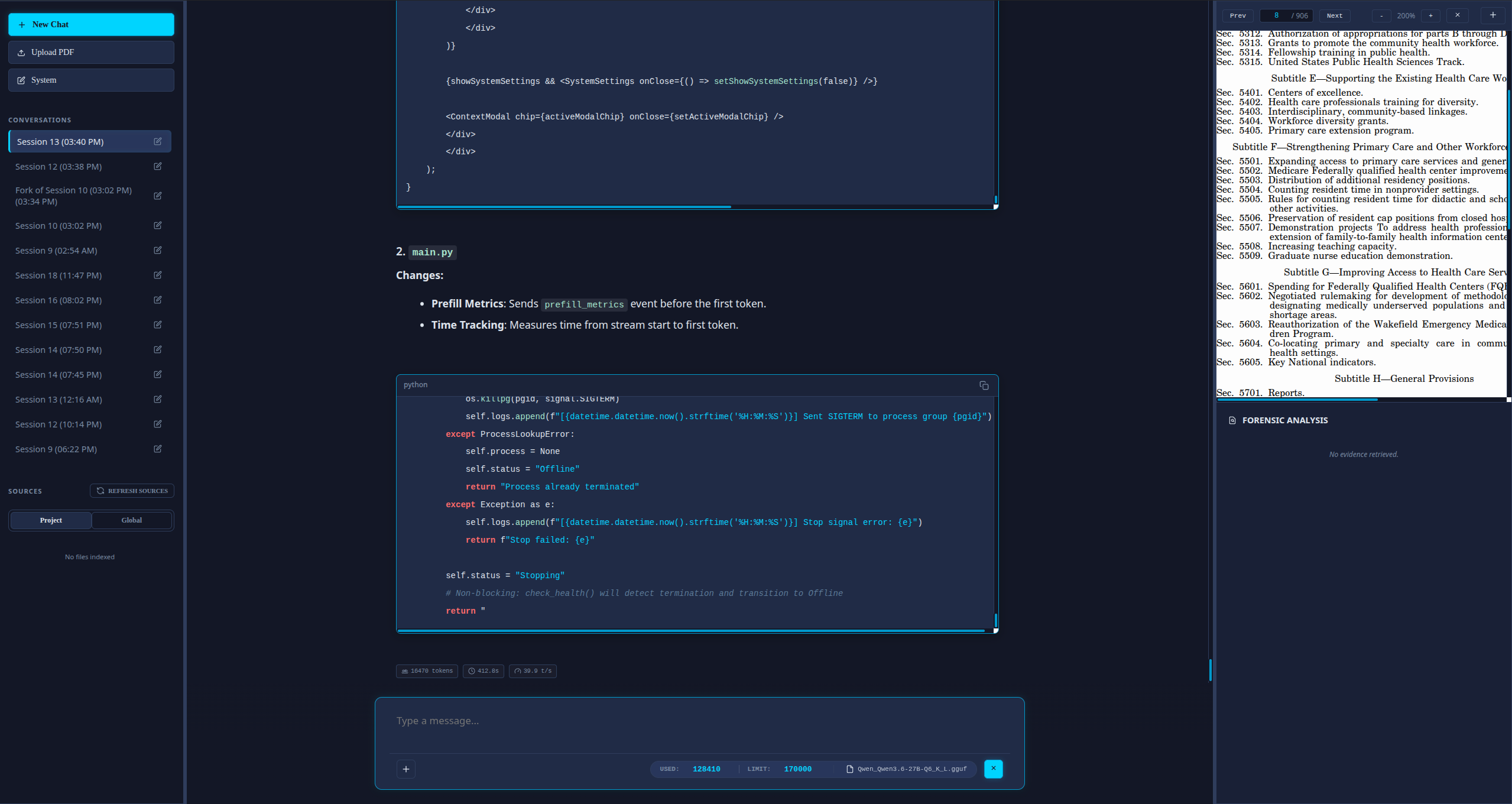Close the PDF viewer with X
This screenshot has width=1512, height=804.
click(x=1457, y=15)
